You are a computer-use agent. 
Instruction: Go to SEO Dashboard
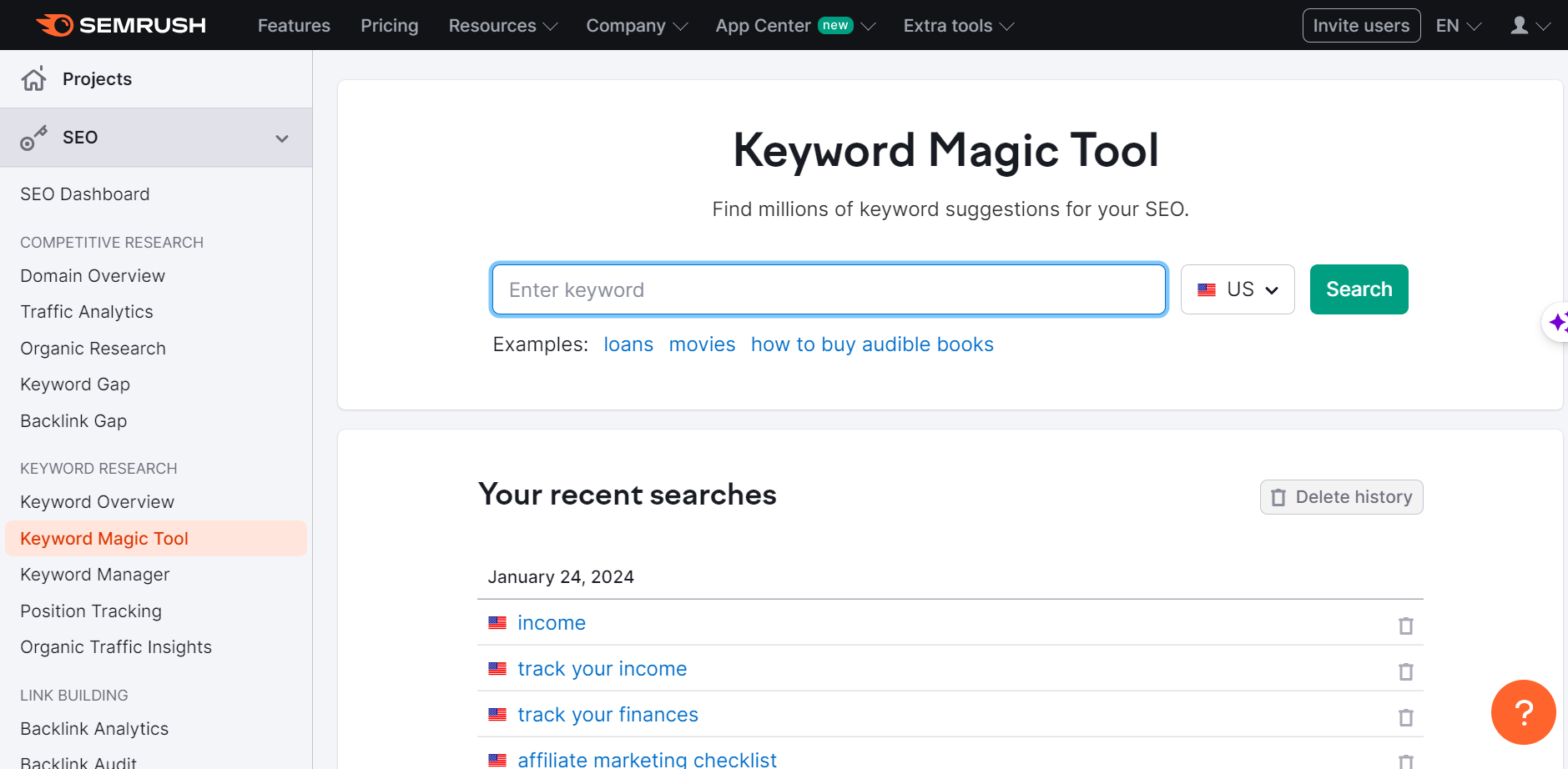[85, 194]
